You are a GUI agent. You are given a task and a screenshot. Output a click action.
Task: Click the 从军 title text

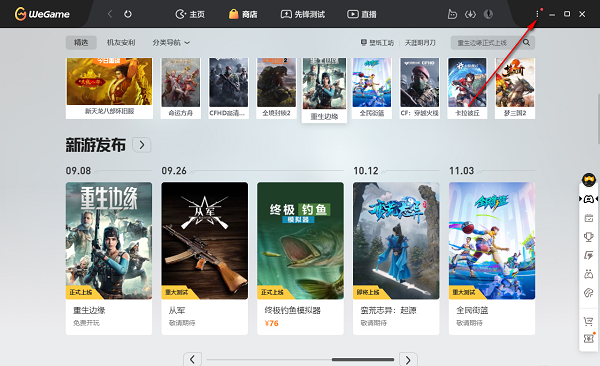tap(177, 310)
